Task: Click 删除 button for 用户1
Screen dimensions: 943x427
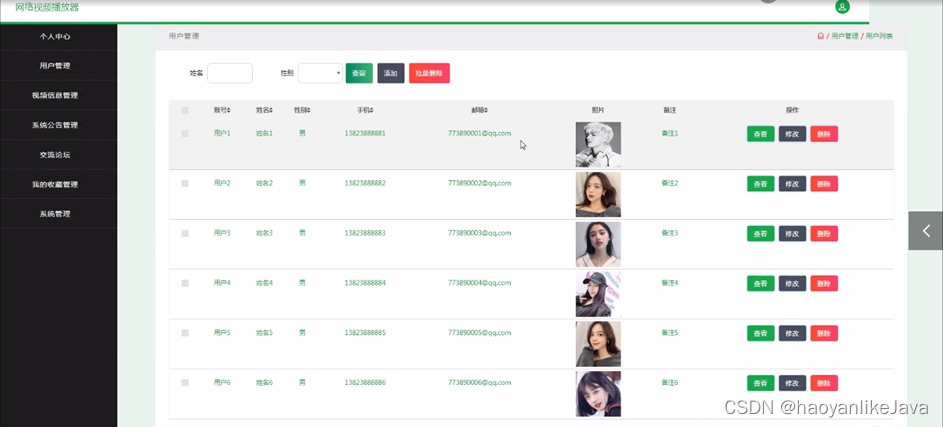Action: [824, 134]
